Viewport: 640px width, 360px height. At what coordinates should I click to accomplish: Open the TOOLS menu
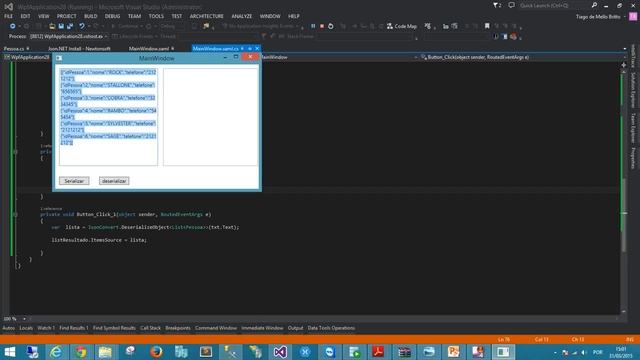(156, 16)
